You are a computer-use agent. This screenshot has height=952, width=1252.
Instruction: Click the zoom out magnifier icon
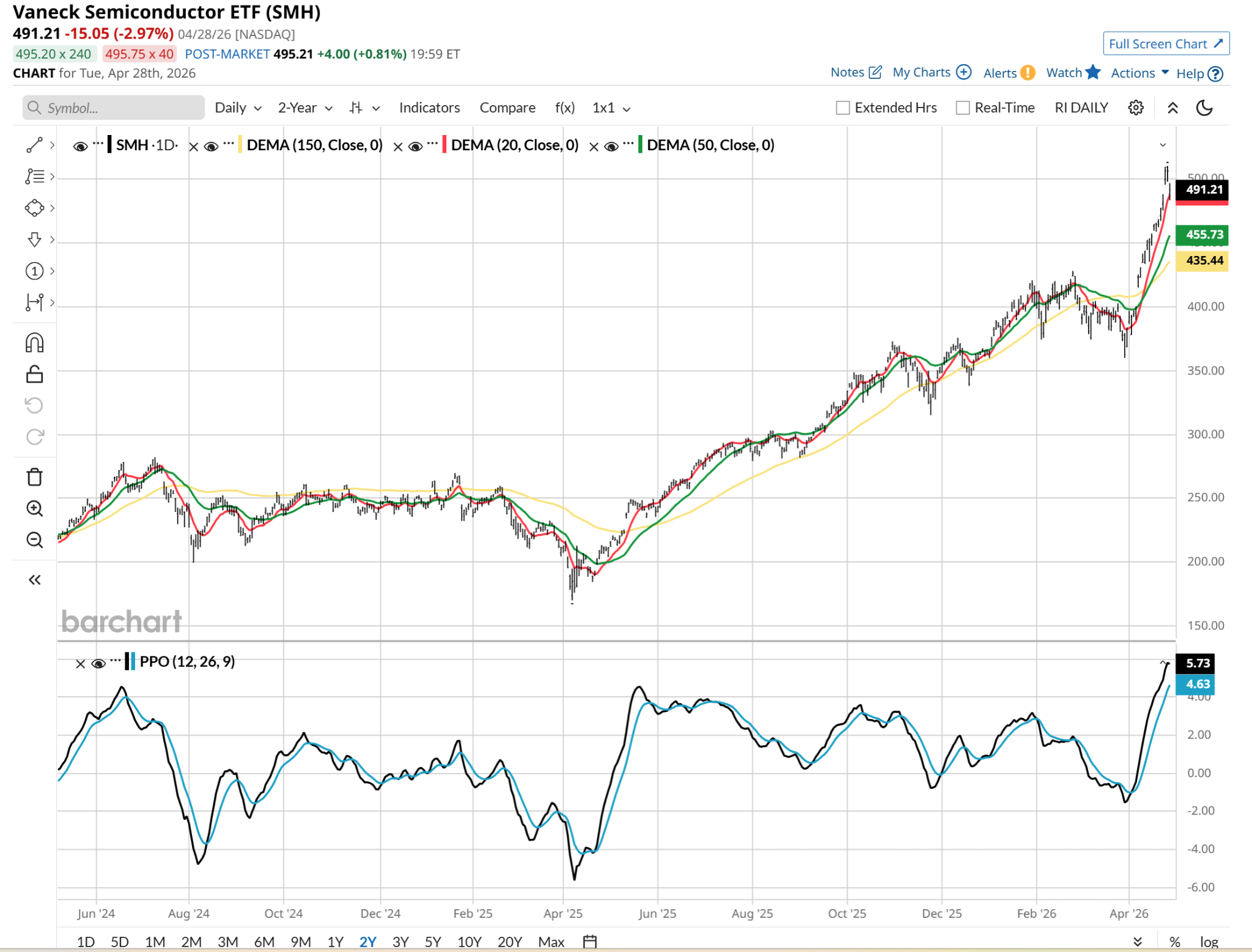34,540
